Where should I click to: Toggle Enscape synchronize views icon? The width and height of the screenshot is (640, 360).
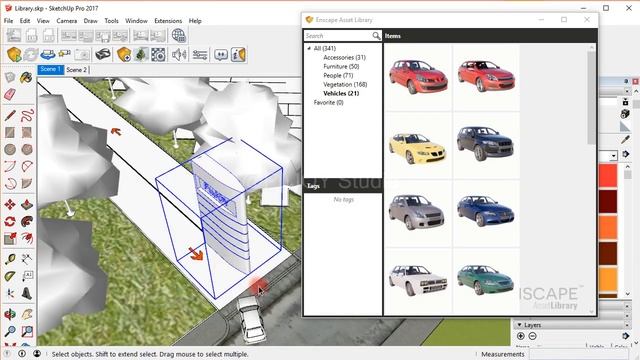click(48, 54)
